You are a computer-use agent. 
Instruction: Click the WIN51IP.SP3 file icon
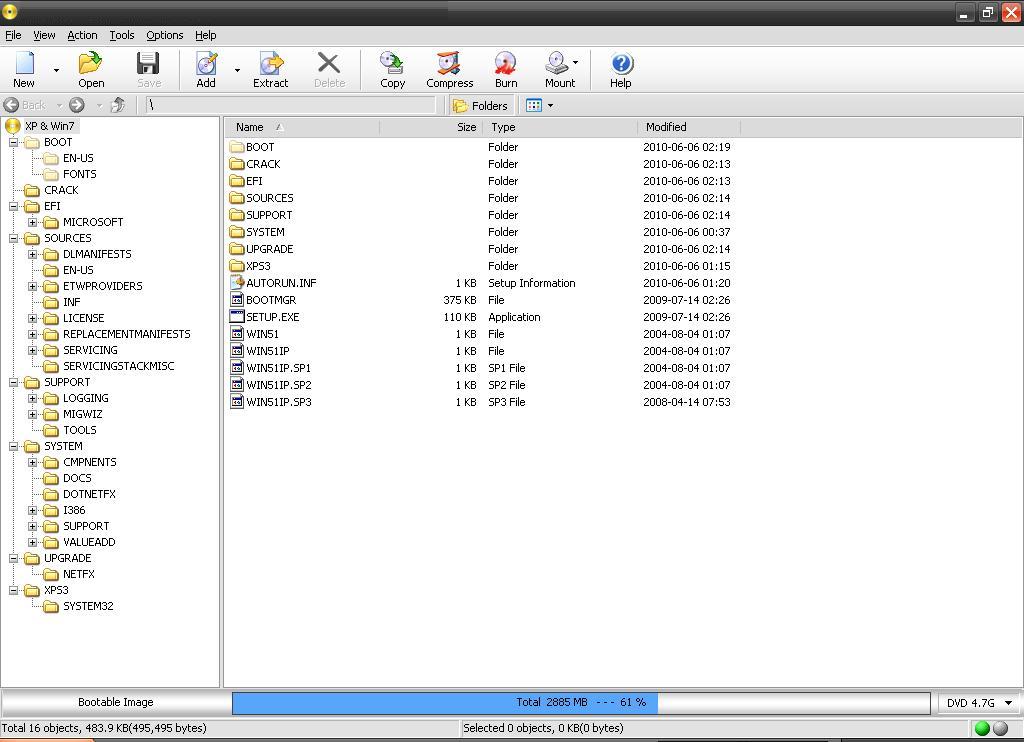pos(237,402)
